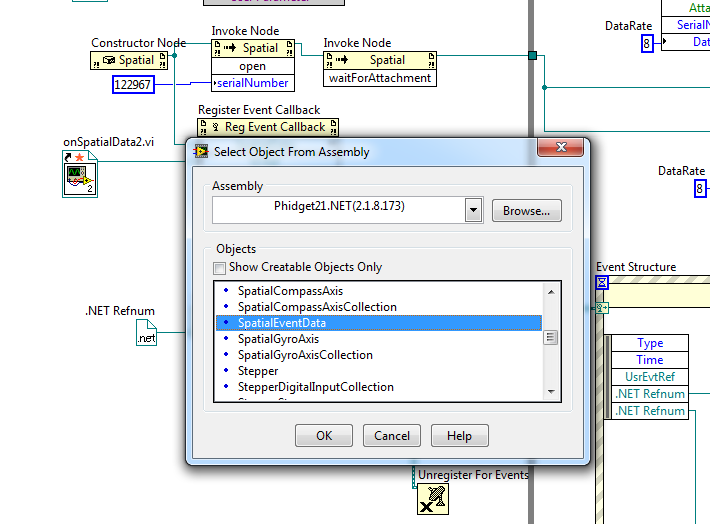Close the Select Object From Assembly dialog
This screenshot has height=524, width=710.
coord(560,151)
